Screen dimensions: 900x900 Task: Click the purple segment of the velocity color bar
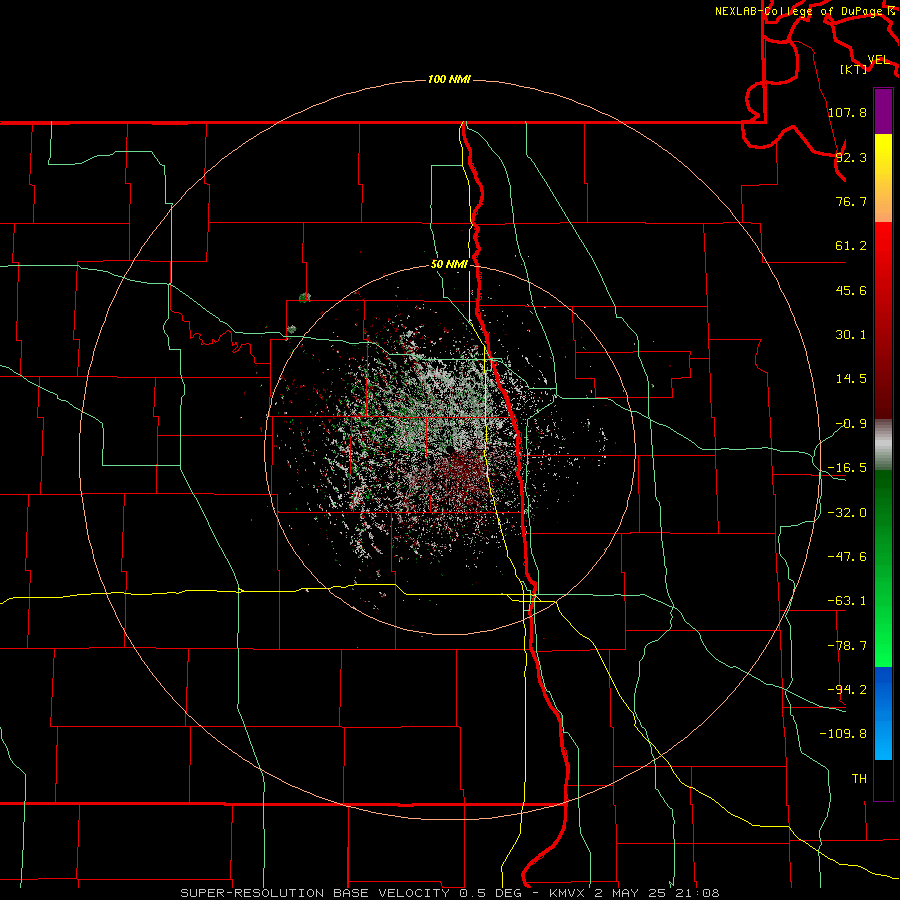click(x=883, y=111)
